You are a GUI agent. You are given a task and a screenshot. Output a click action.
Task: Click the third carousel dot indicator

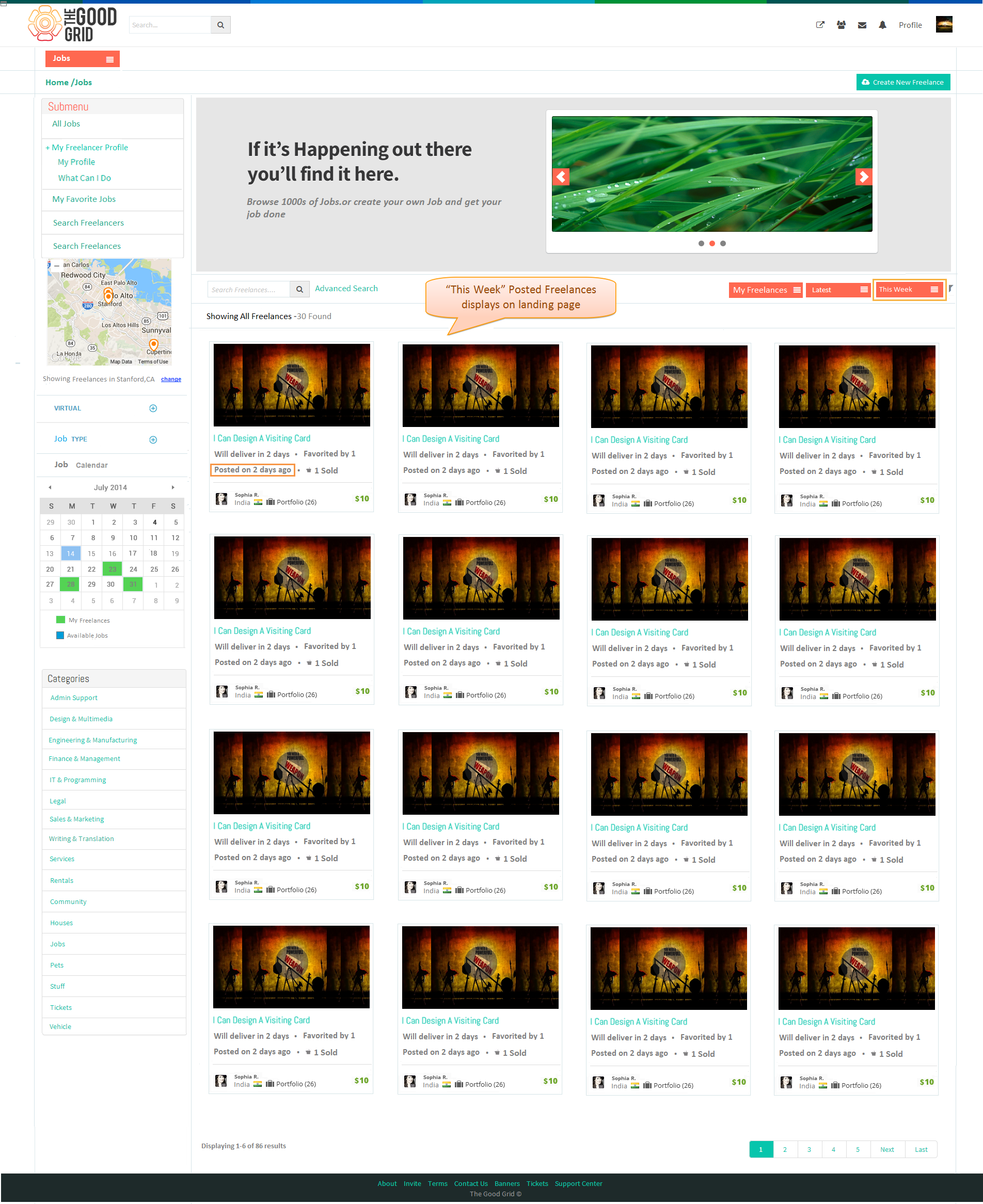tap(723, 244)
